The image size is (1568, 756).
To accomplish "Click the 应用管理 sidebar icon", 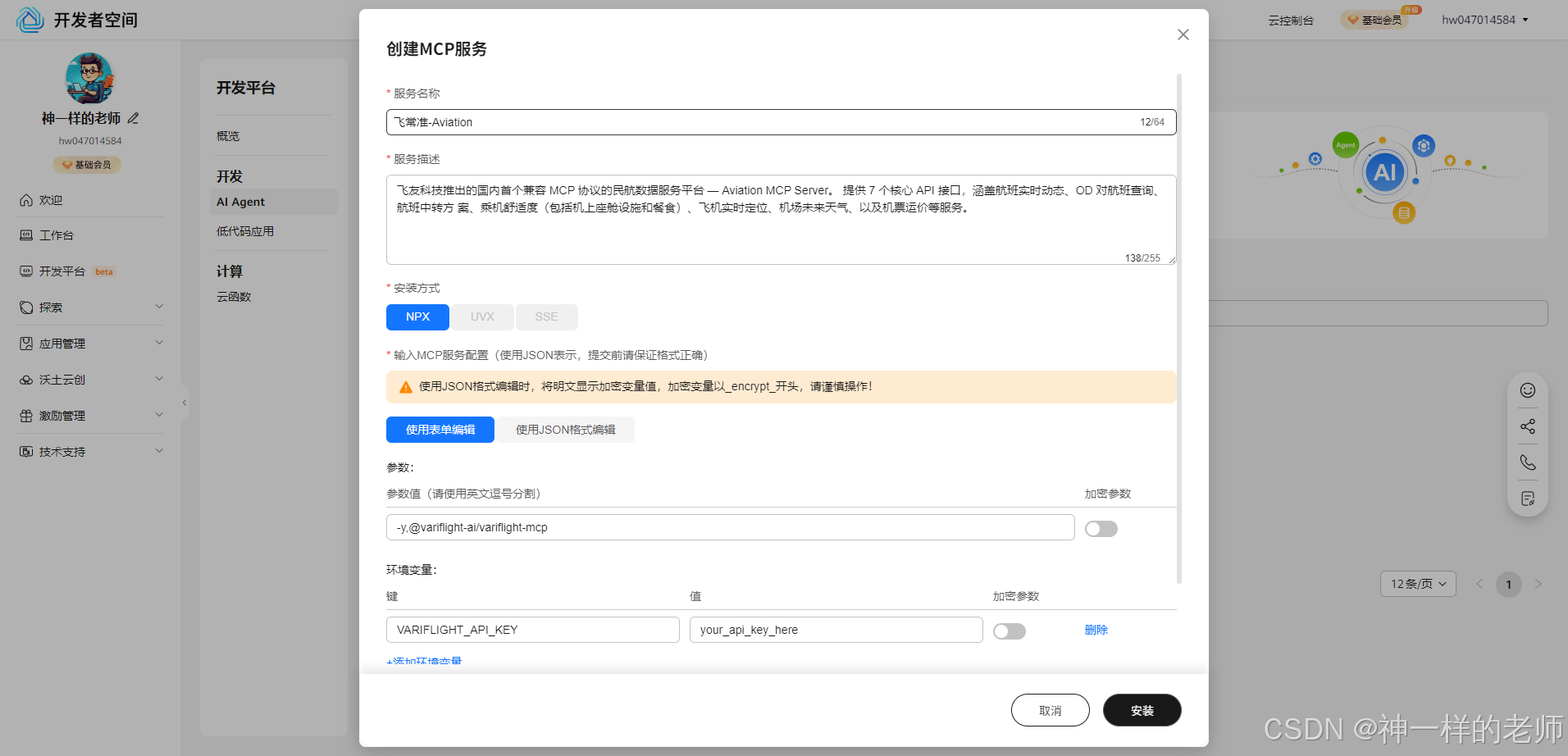I will [x=26, y=344].
